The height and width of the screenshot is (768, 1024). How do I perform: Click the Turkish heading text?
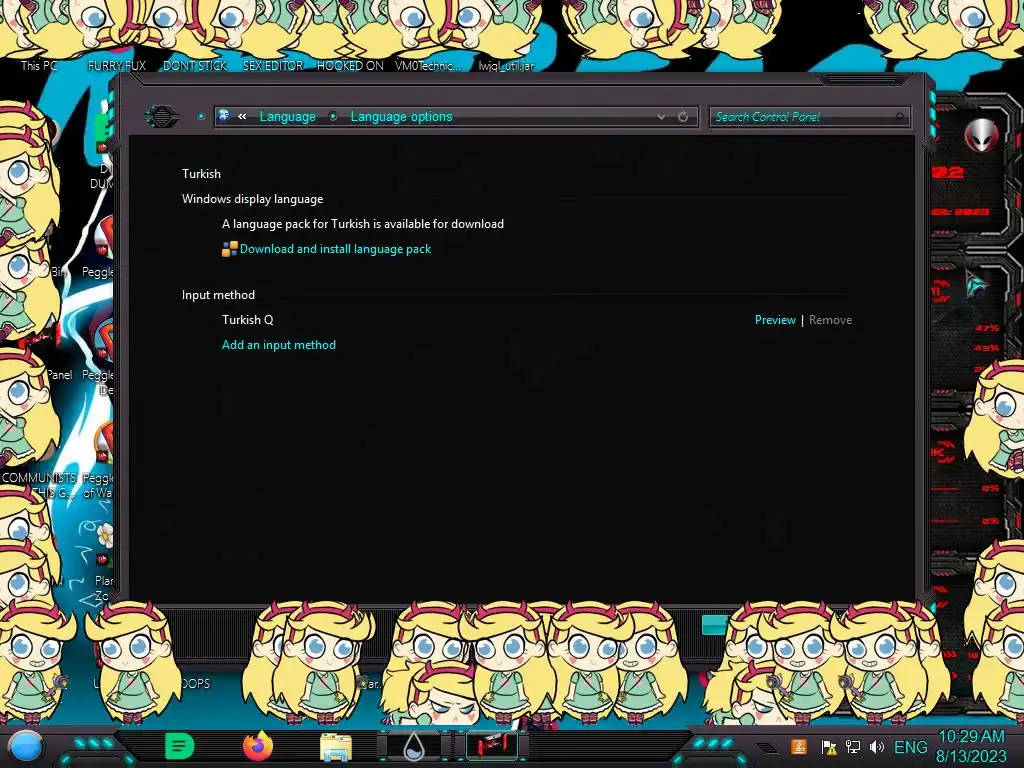[201, 174]
